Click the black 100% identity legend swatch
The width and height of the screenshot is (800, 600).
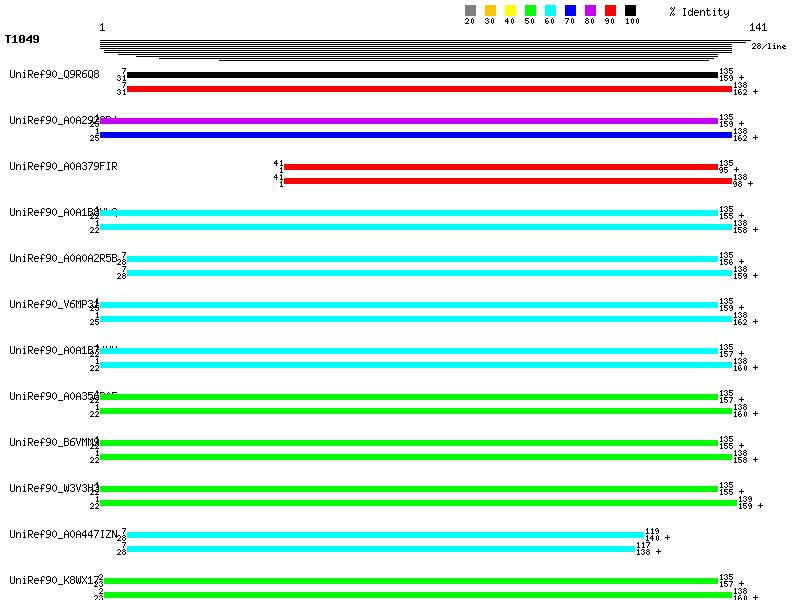click(x=630, y=11)
